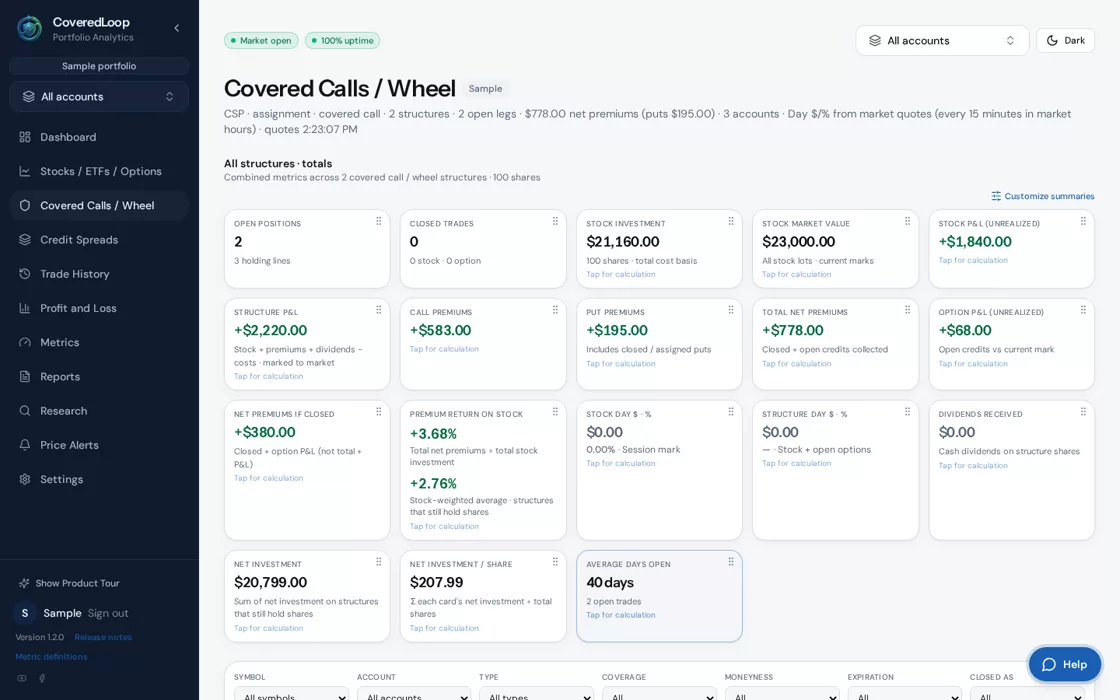
Task: Click the Settings gear icon
Action: pyautogui.click(x=25, y=479)
